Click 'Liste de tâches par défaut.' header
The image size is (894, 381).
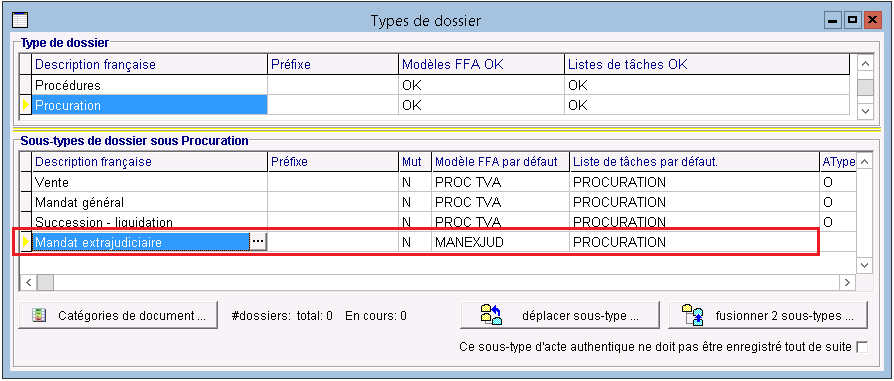pos(693,162)
